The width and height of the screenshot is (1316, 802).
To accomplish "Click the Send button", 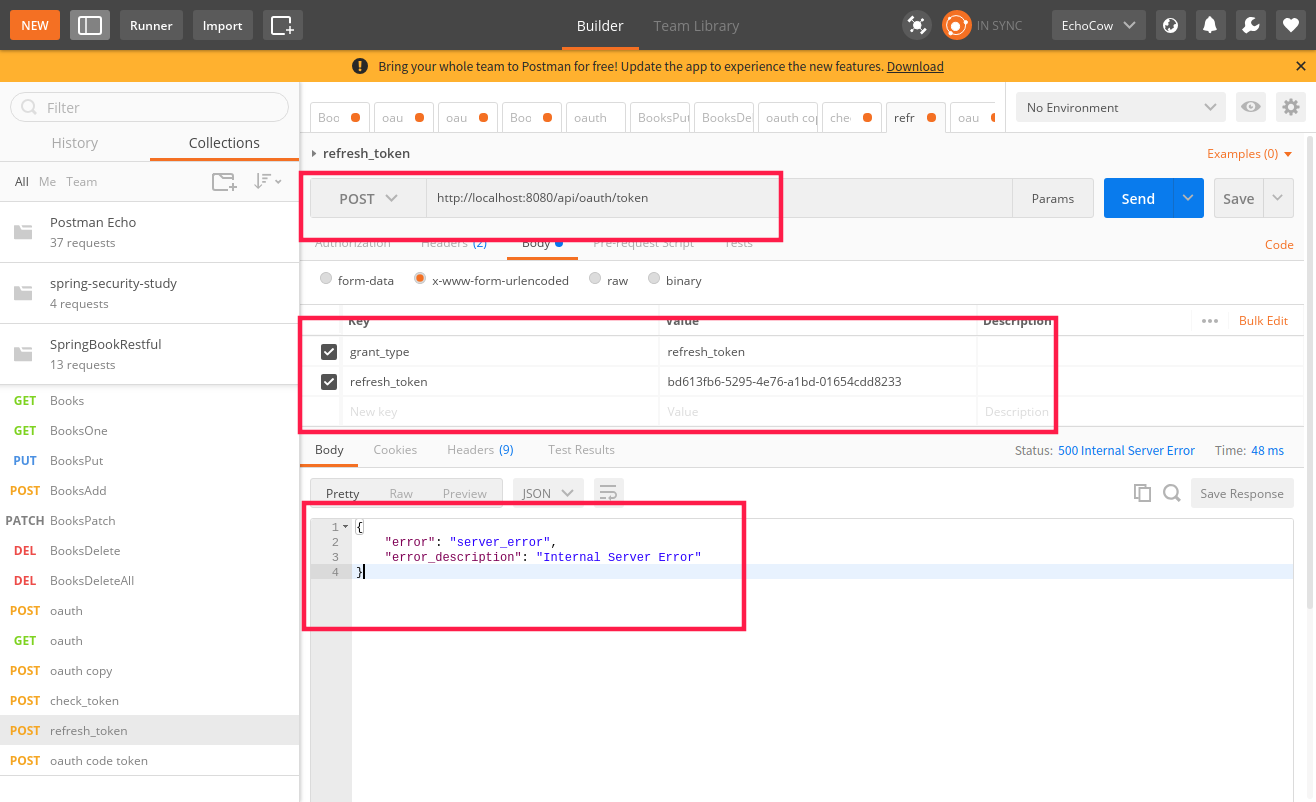I will pos(1138,198).
